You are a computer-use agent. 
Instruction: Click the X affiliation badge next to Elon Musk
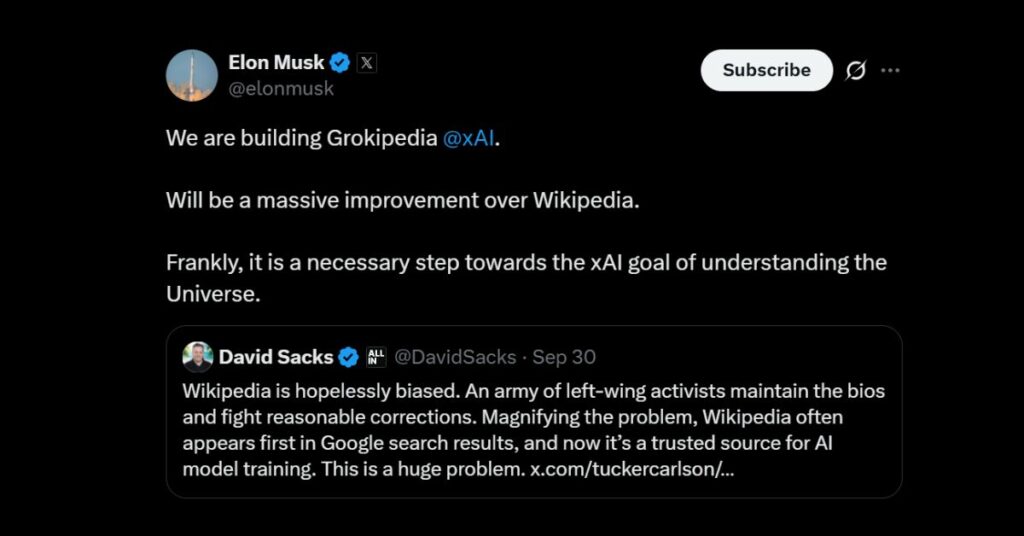tap(367, 63)
